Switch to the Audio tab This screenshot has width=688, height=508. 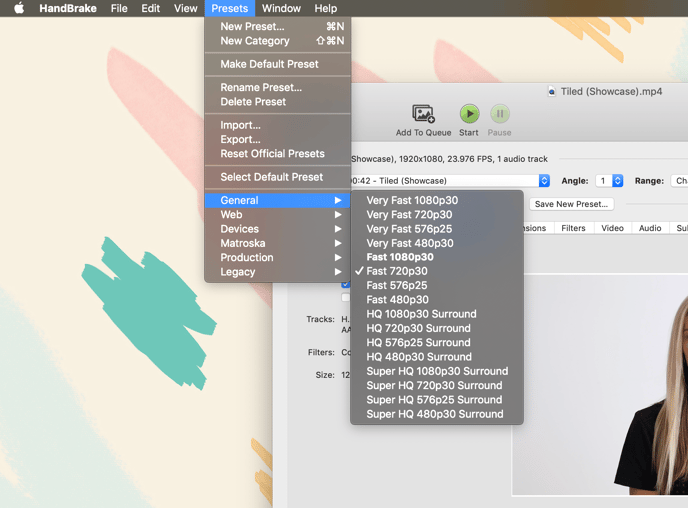coord(650,228)
